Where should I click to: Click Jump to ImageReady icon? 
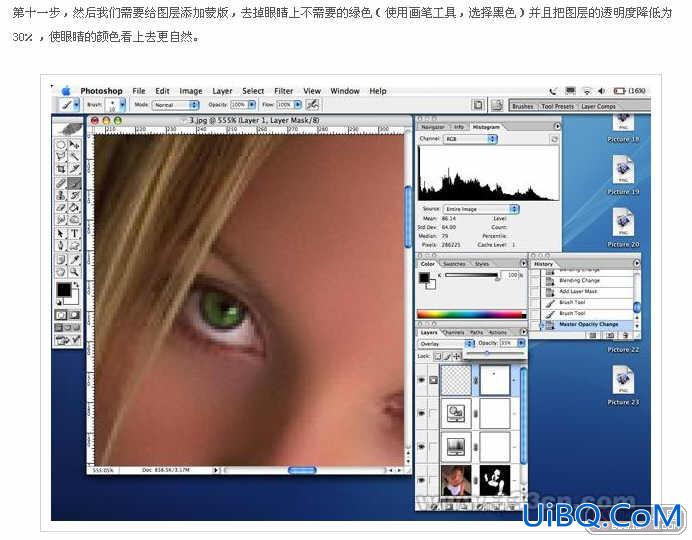(68, 340)
